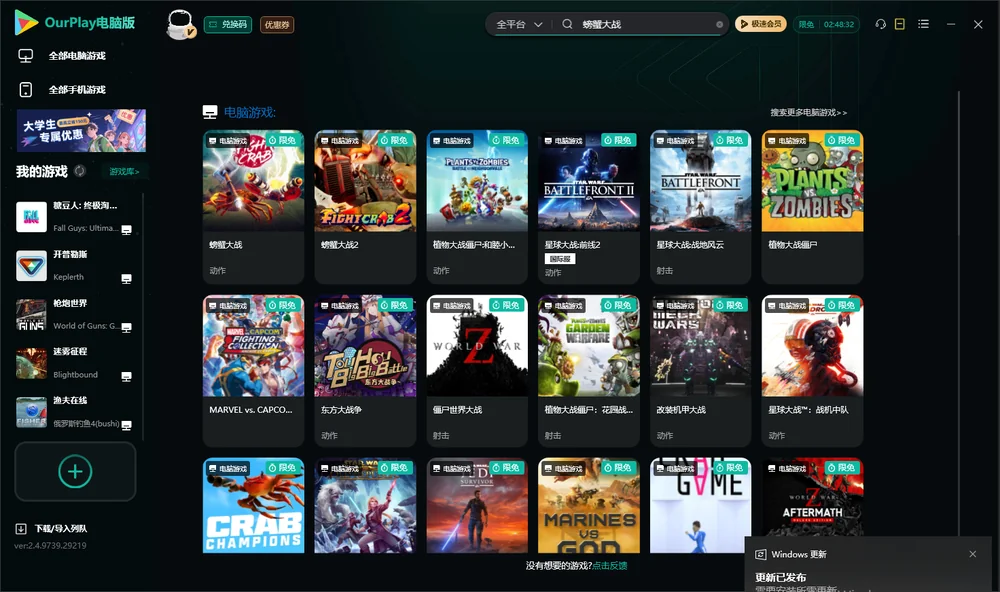Open the 游戏库 link

[124, 172]
